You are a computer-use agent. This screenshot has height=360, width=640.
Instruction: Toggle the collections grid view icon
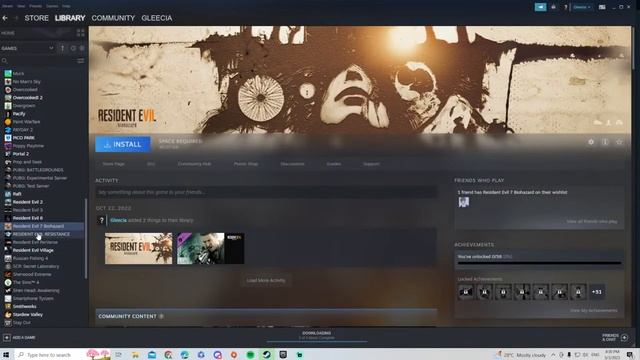pos(80,33)
